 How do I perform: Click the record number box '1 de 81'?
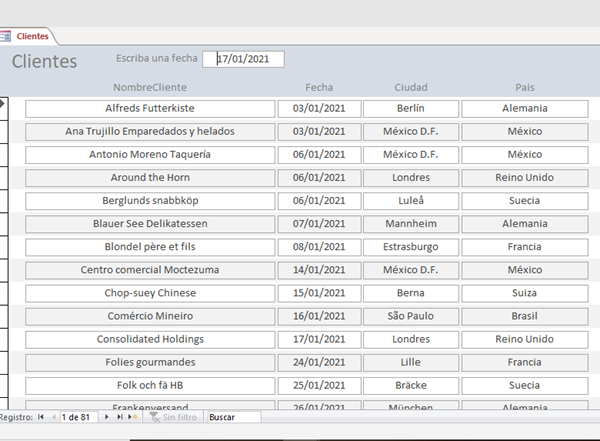[78, 417]
